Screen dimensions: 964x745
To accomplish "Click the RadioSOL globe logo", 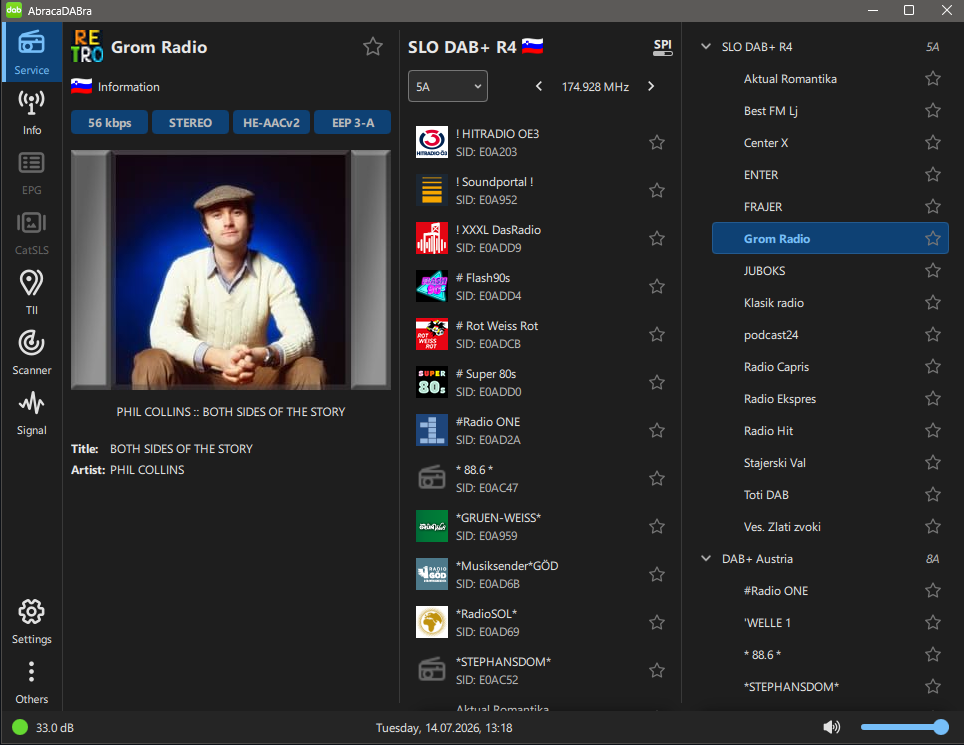I will pyautogui.click(x=432, y=622).
